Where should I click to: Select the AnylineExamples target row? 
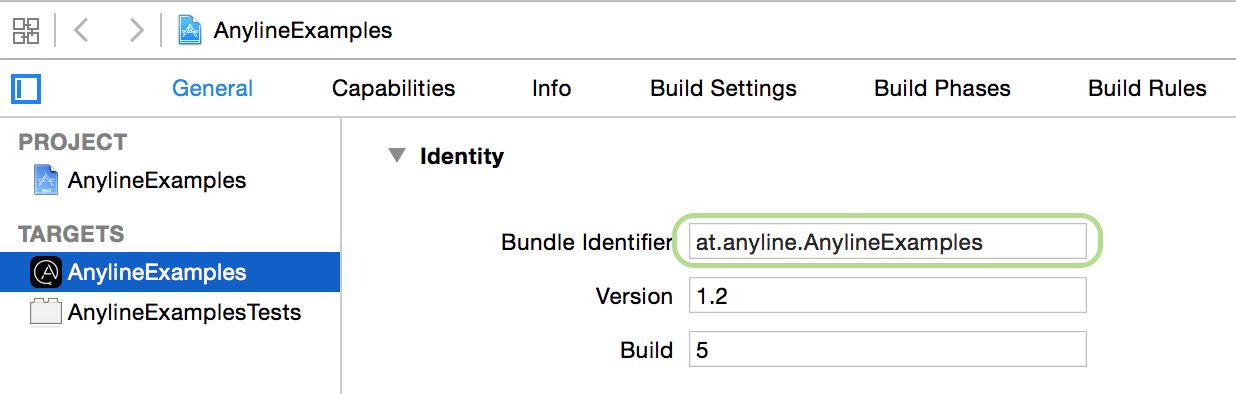click(170, 272)
